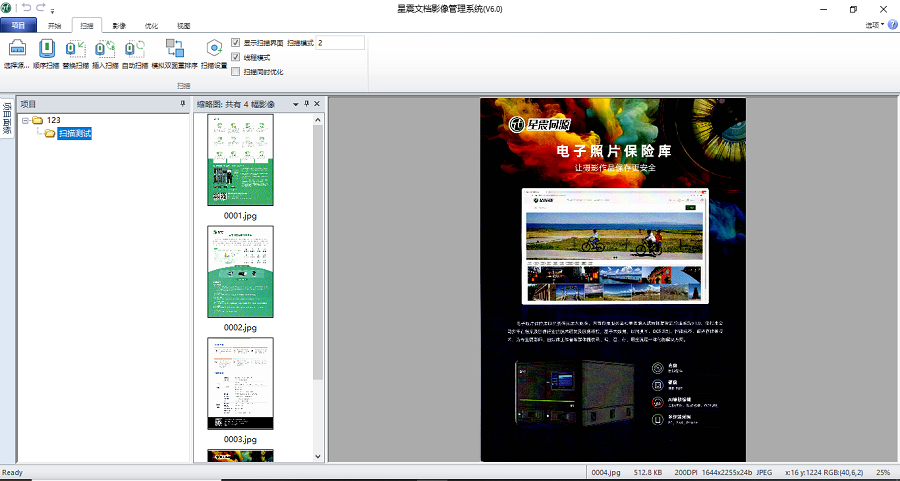Screen dimensions: 900x481
Task: Switch to the 视图 tab
Action: [184, 26]
